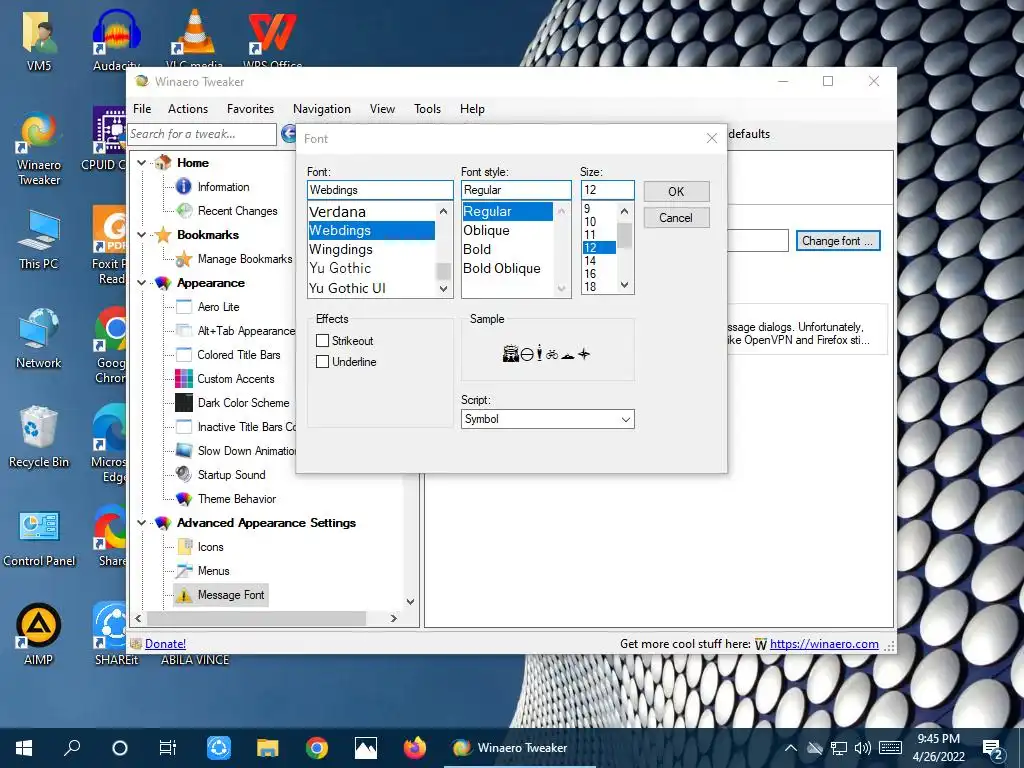The image size is (1024, 768).
Task: Open the This PC desktop icon
Action: point(39,232)
